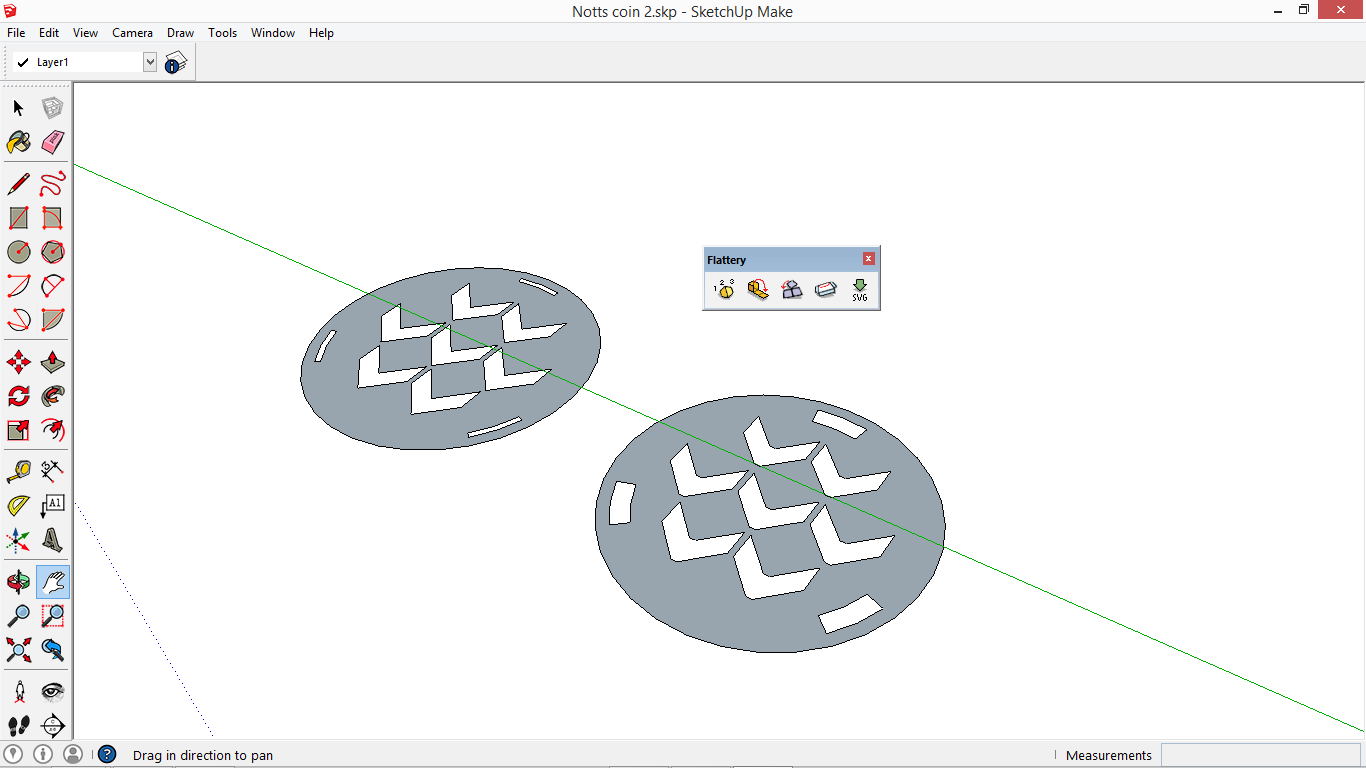Open the Layer Manager dialog

[176, 61]
